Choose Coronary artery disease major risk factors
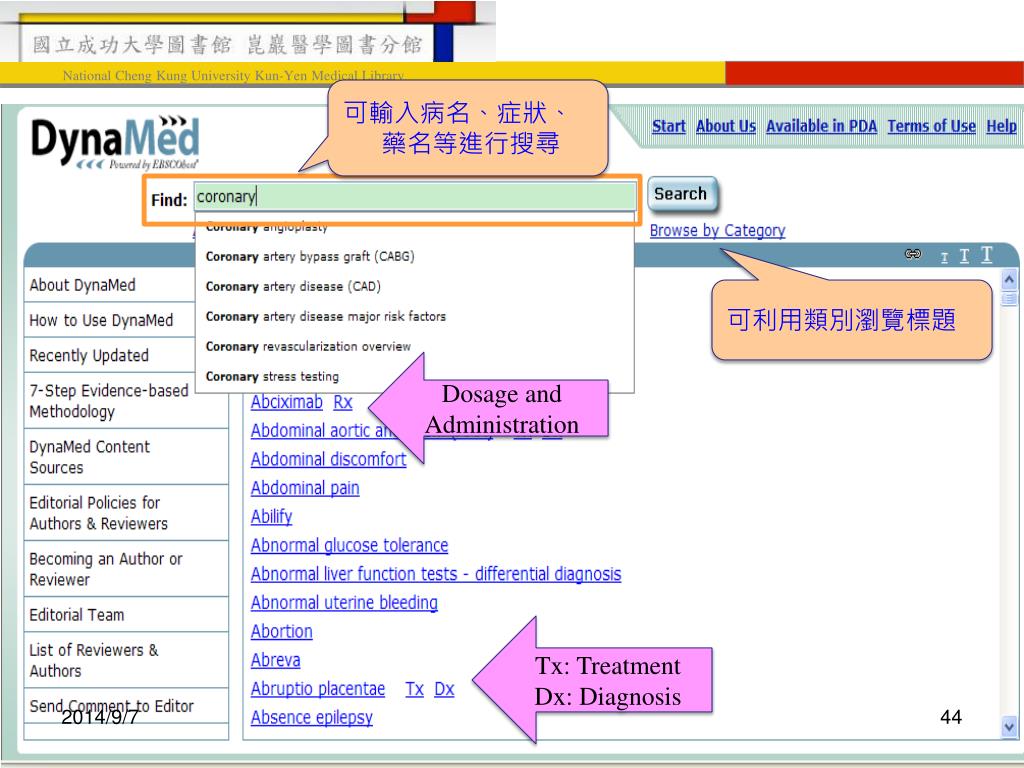This screenshot has height=768, width=1024. point(415,317)
